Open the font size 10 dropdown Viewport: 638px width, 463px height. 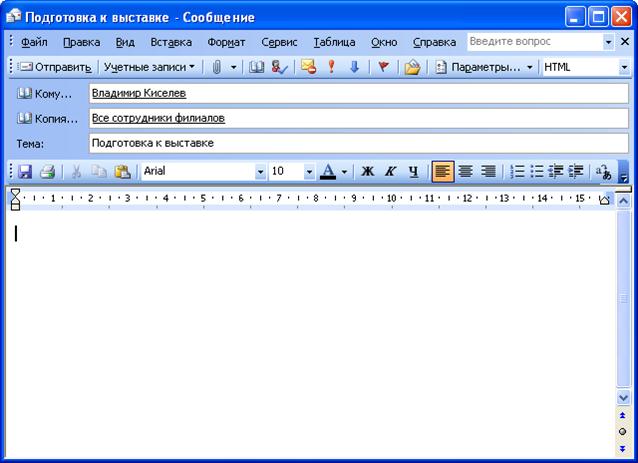tap(309, 172)
